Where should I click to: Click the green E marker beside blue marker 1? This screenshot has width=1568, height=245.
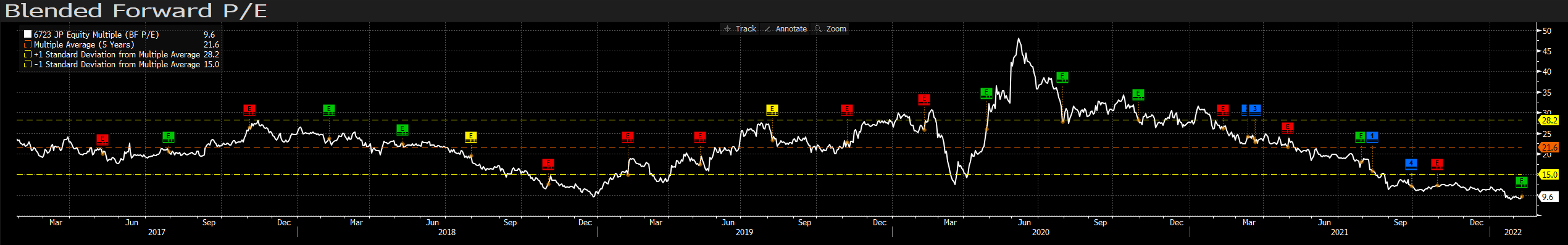(x=1360, y=137)
